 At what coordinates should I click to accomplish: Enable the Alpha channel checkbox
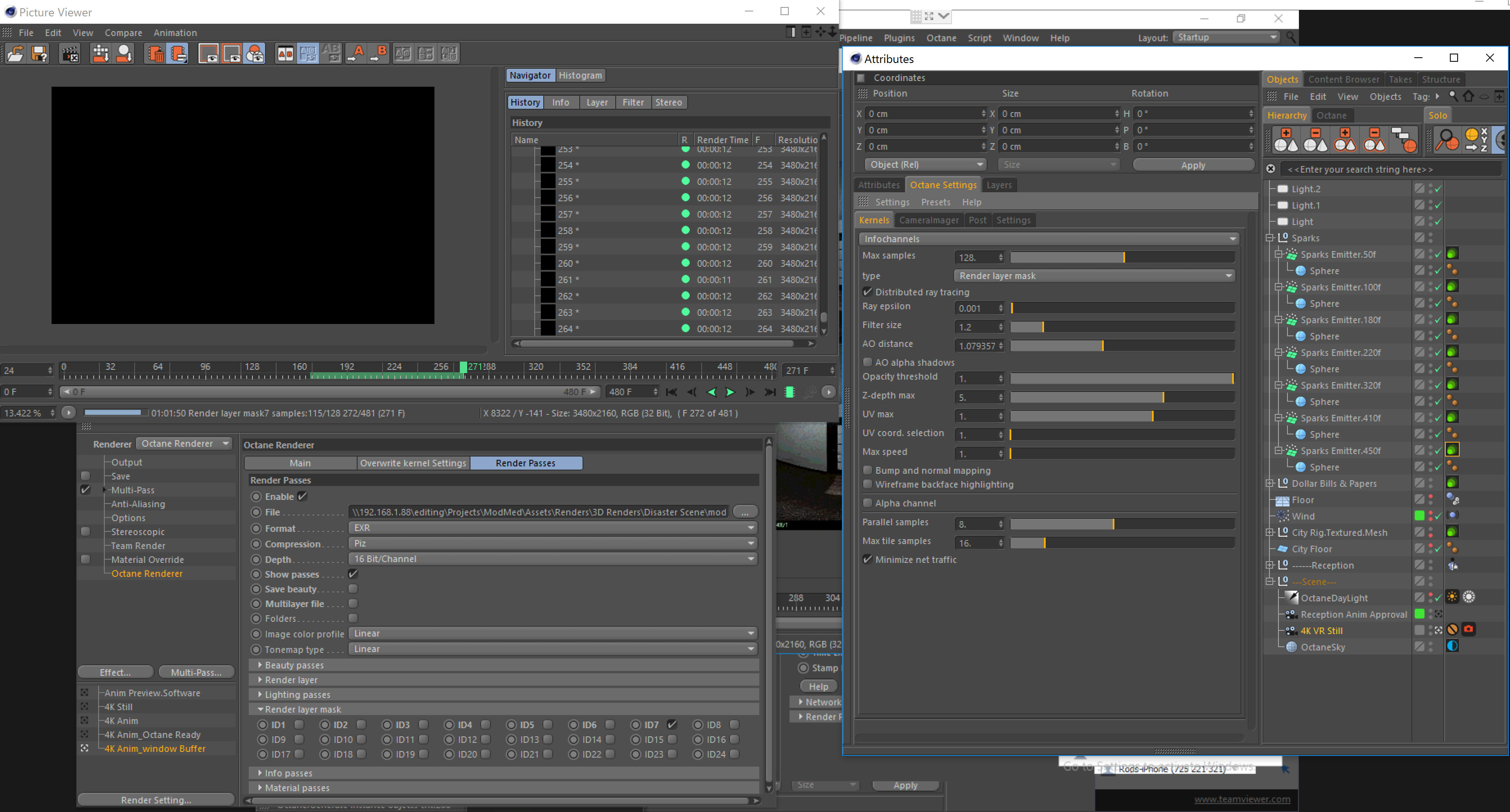point(868,503)
